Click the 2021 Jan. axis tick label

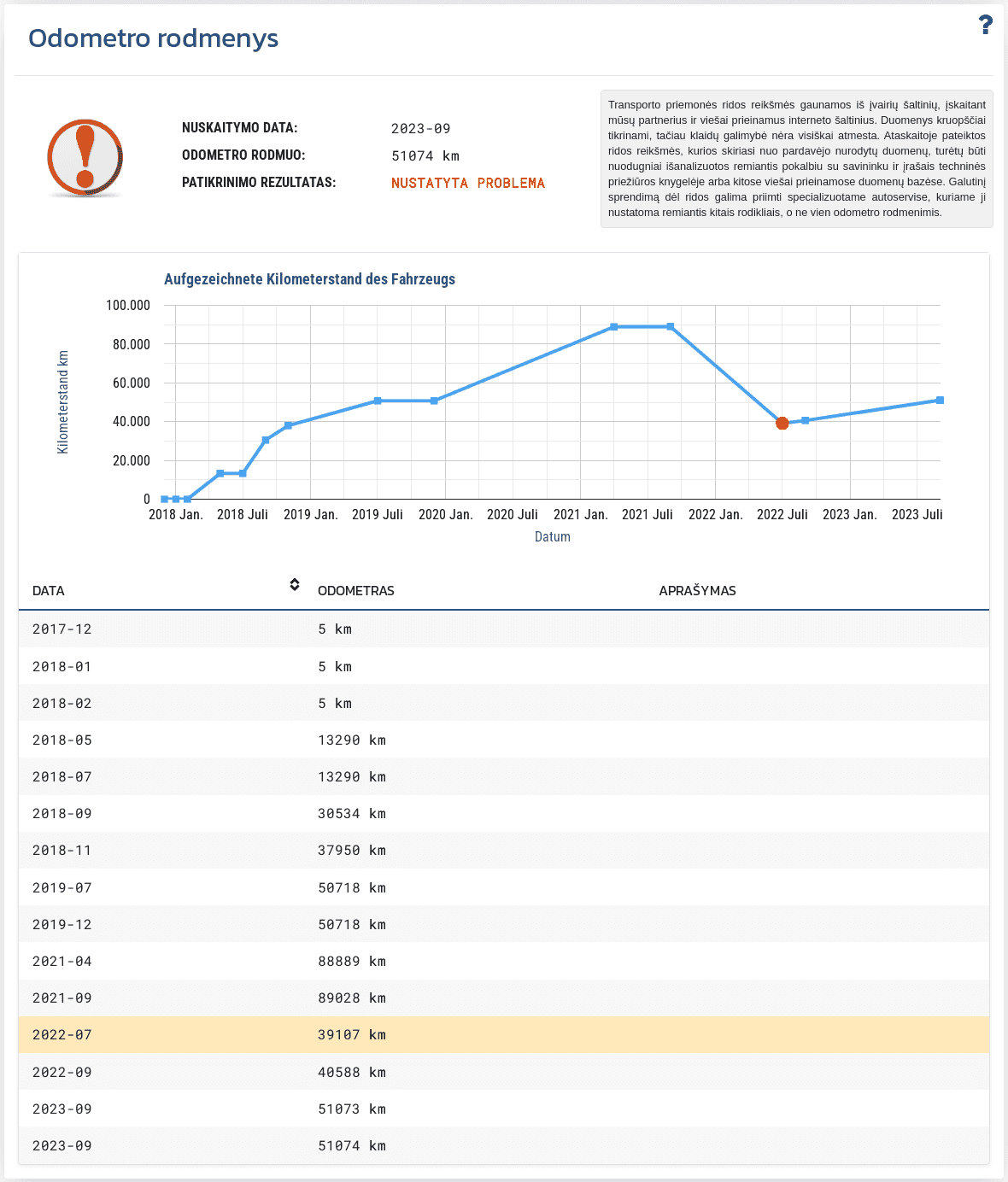[580, 515]
